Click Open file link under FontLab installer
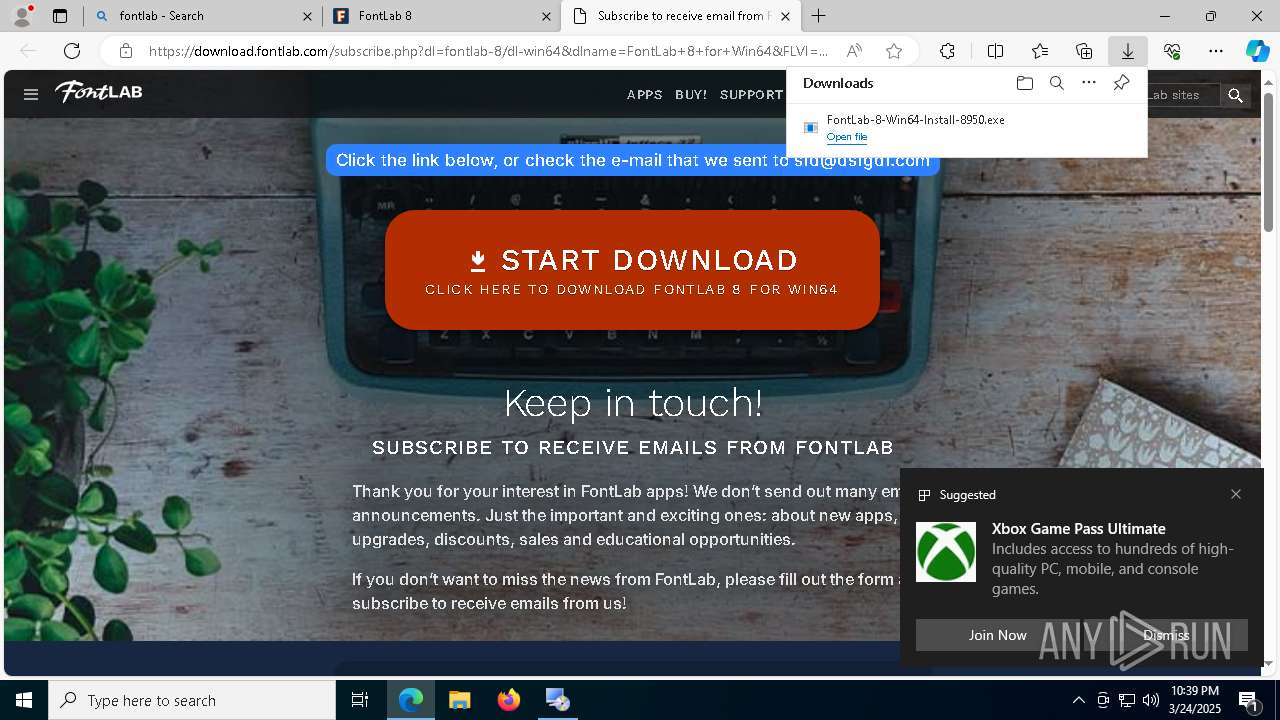1280x720 pixels. tap(847, 137)
